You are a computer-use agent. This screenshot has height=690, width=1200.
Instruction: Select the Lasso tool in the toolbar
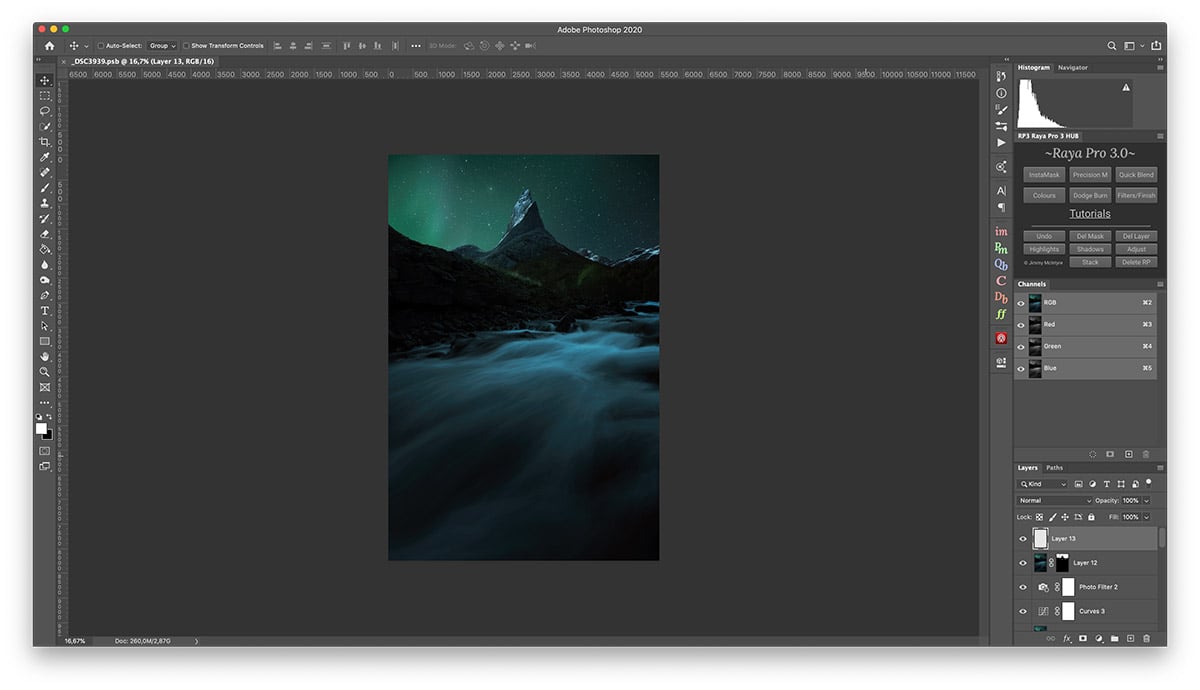coord(45,111)
